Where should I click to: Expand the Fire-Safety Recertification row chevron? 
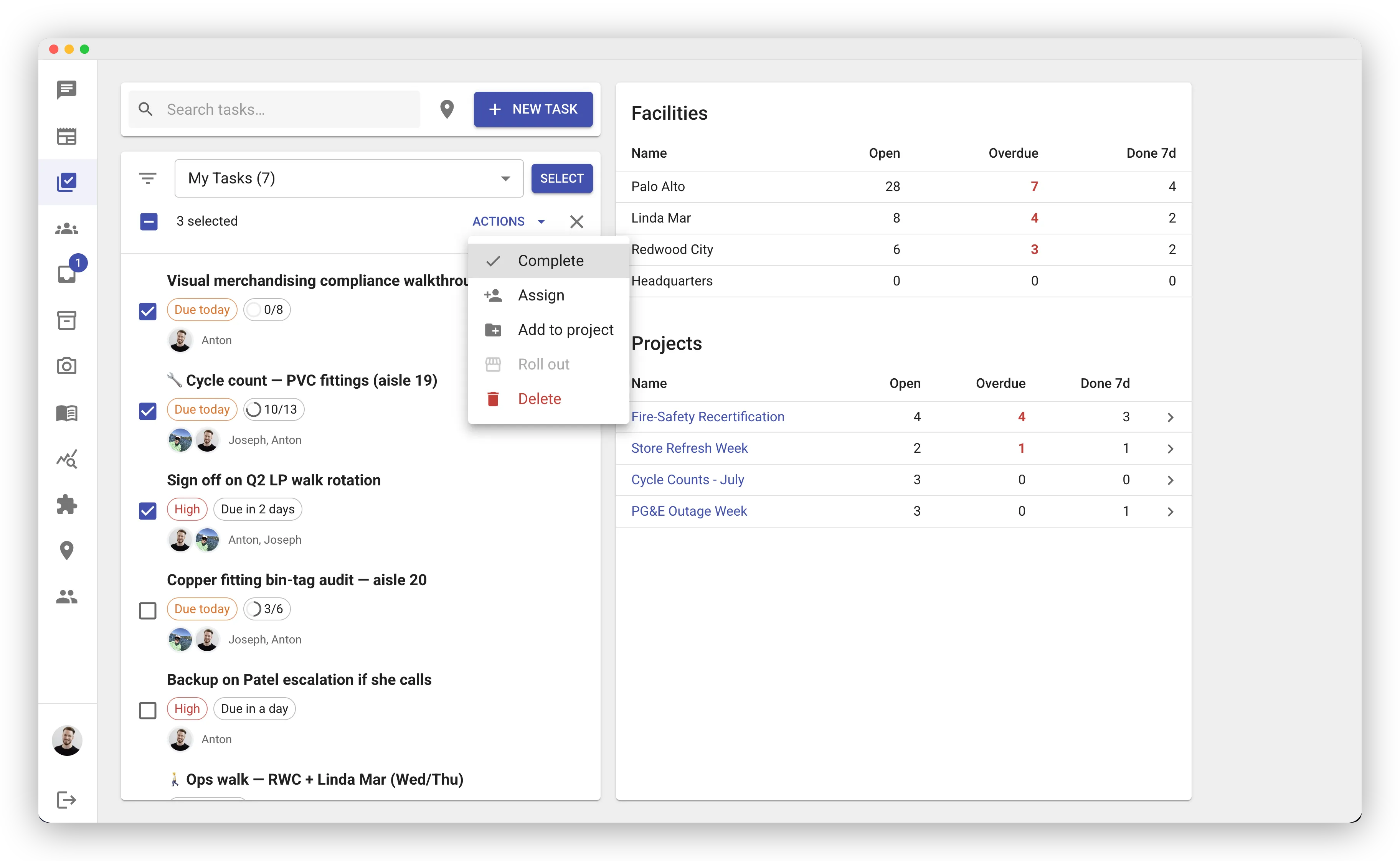1170,417
